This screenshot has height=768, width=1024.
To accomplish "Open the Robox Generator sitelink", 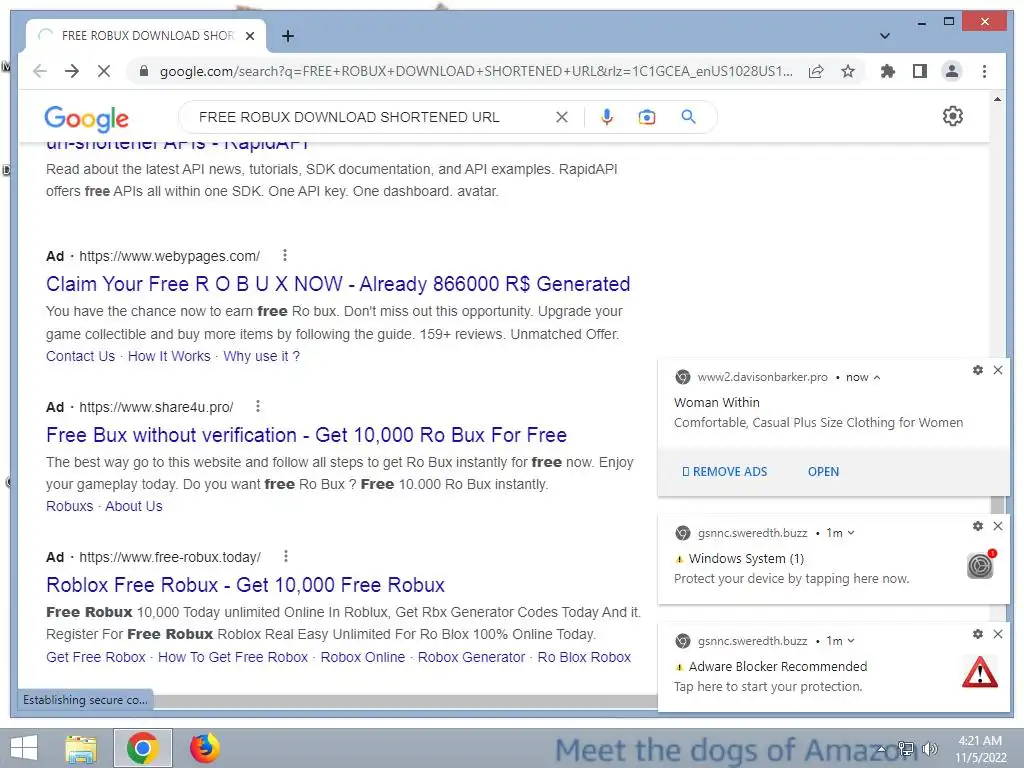I will [471, 657].
